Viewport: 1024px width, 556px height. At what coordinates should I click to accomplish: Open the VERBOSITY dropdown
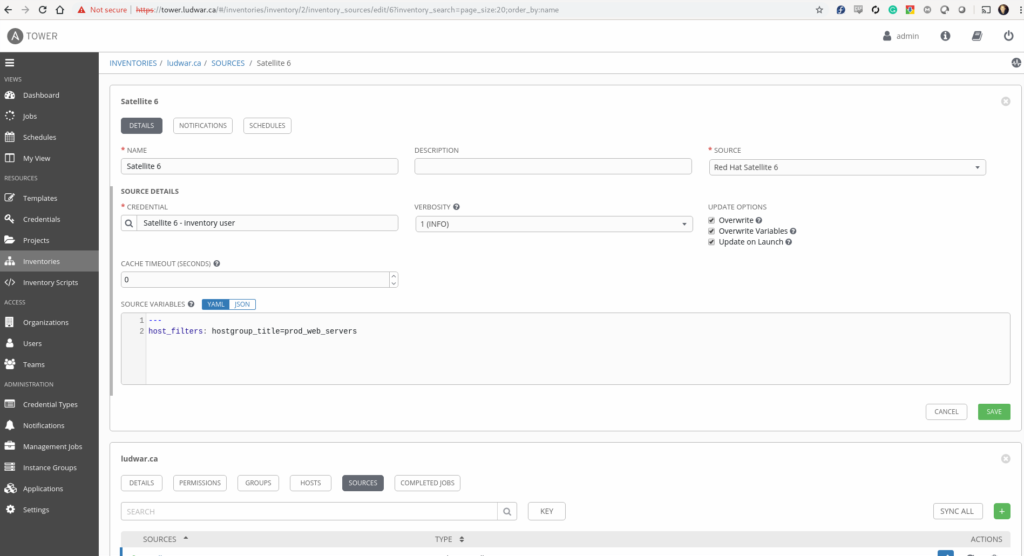click(x=554, y=224)
